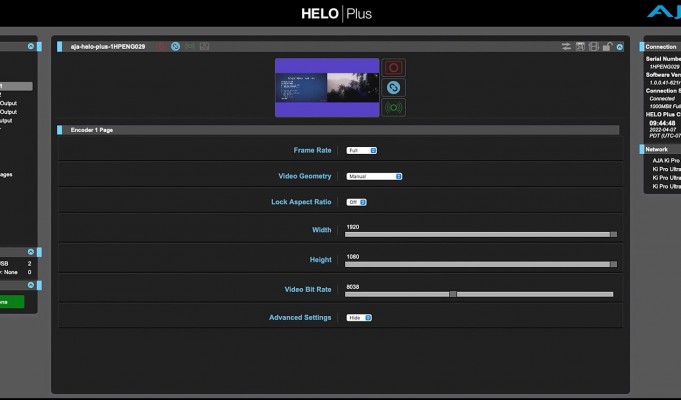Click the Network panel header
This screenshot has width=681, height=400.
[661, 149]
